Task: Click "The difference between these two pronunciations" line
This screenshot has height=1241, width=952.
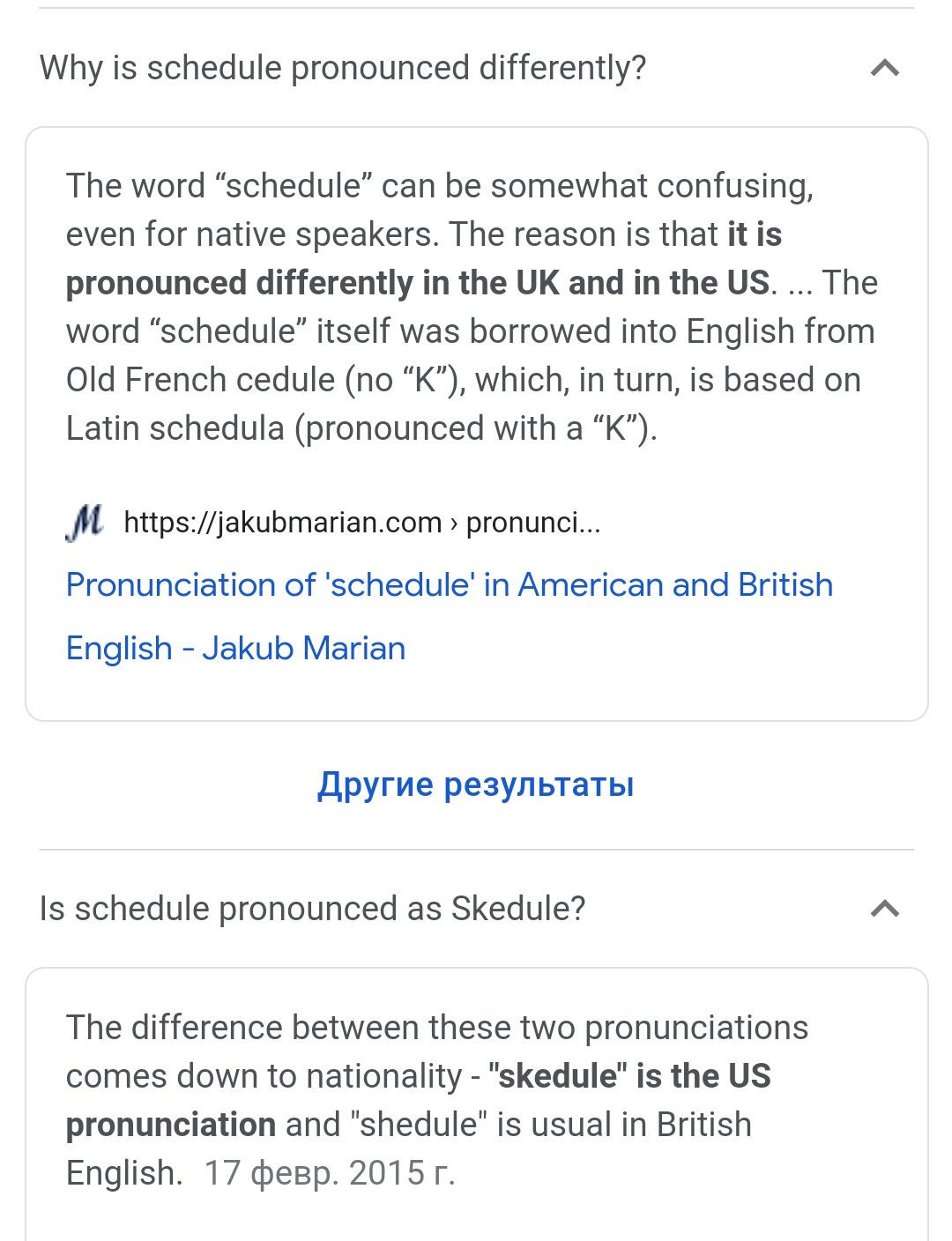Action: 436,1028
